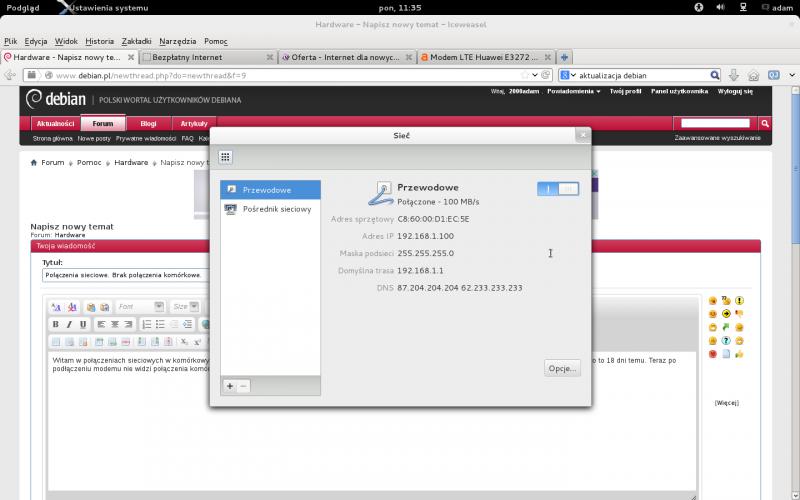Click the Tytuł text field
Screen dimensions: 800x500
(125, 274)
